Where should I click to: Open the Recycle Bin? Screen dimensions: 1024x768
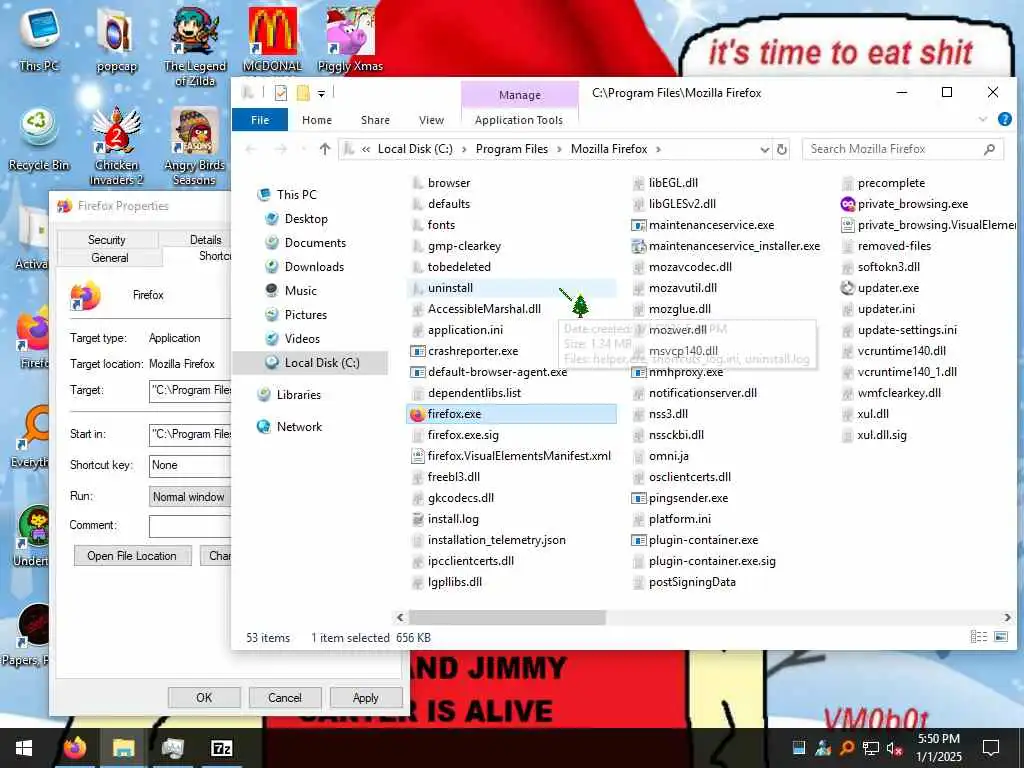(39, 138)
